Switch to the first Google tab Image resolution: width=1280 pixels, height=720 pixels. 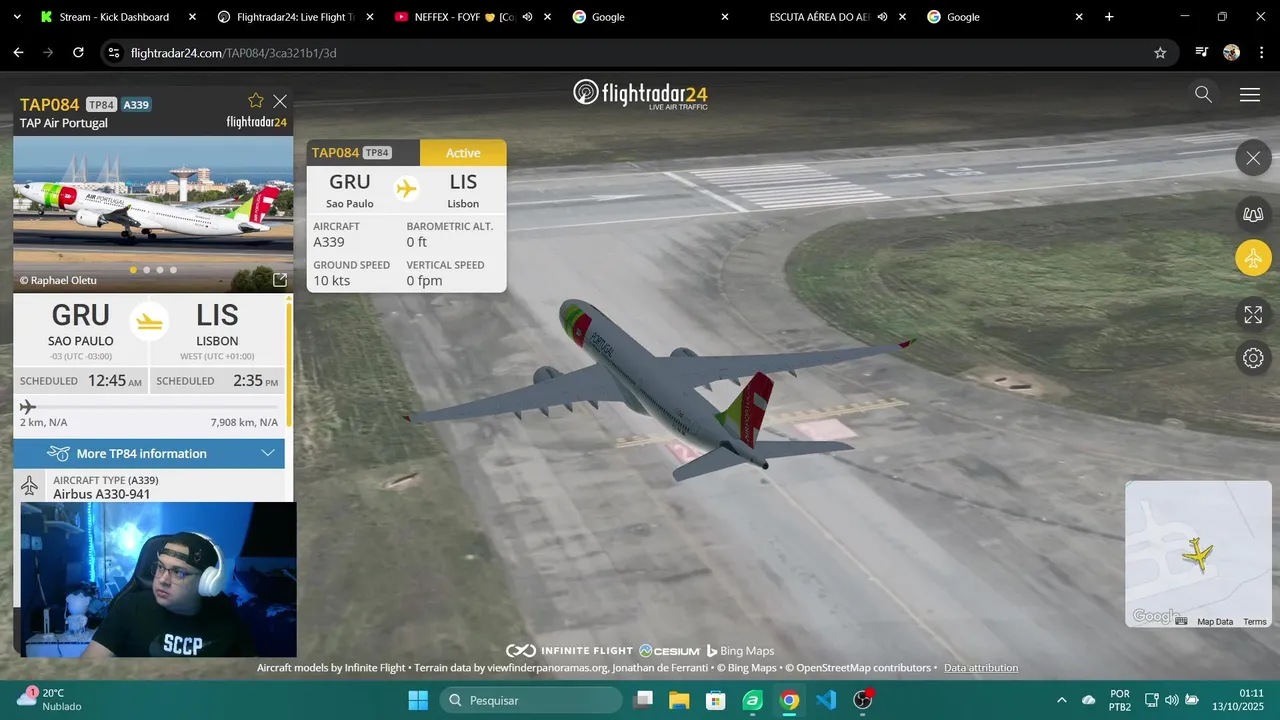click(650, 17)
